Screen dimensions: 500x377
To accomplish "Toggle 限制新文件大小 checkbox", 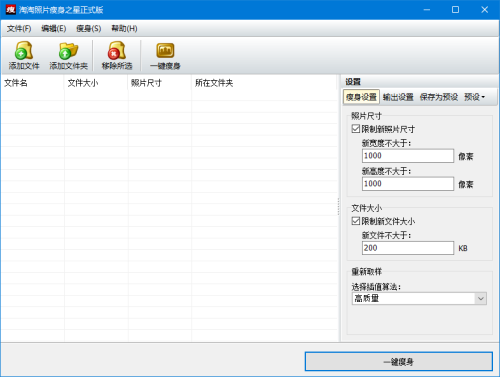I will coord(356,221).
